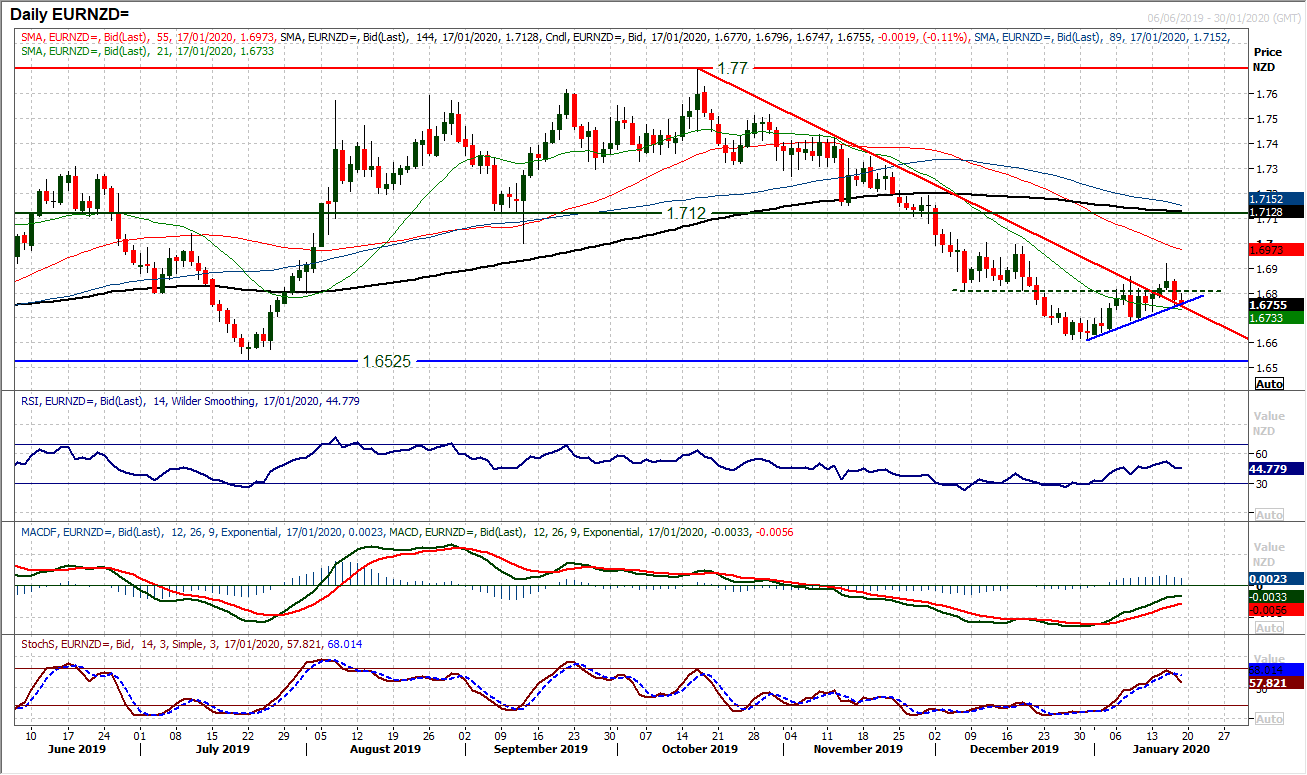Toggle Auto scaling on the RSI pane
Viewport: 1307px width, 775px height.
tap(1269, 513)
